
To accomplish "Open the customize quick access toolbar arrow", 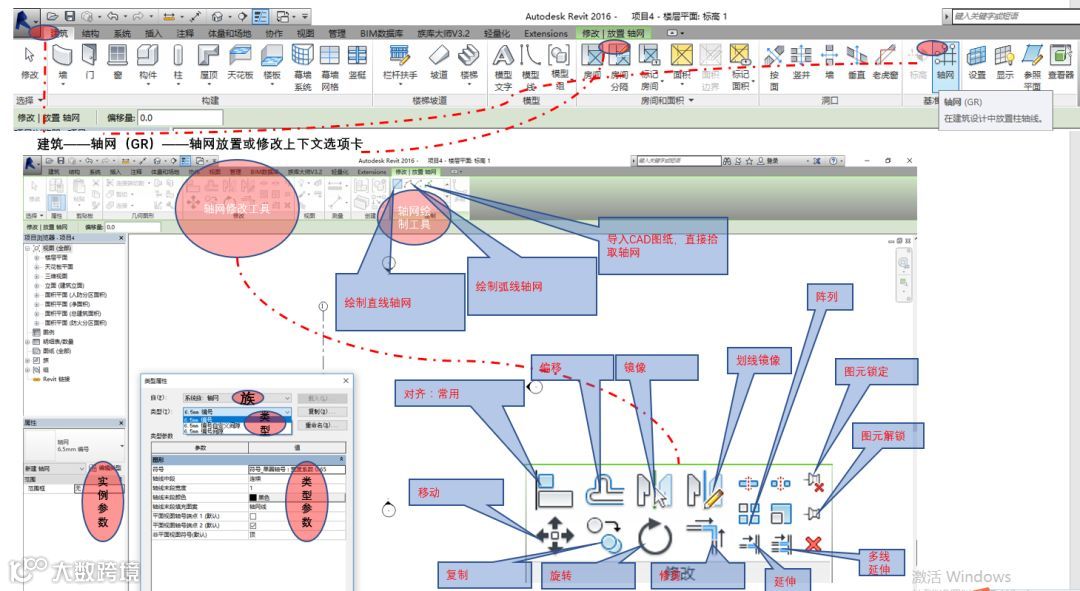I will pyautogui.click(x=305, y=15).
